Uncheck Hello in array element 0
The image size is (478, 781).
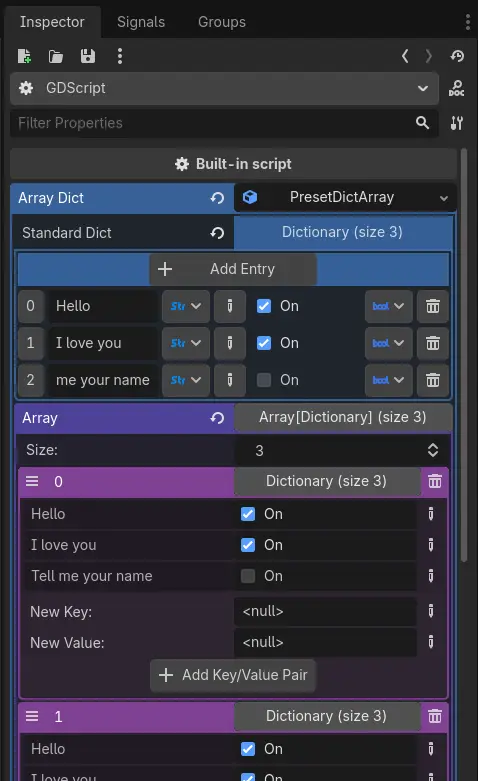(248, 514)
